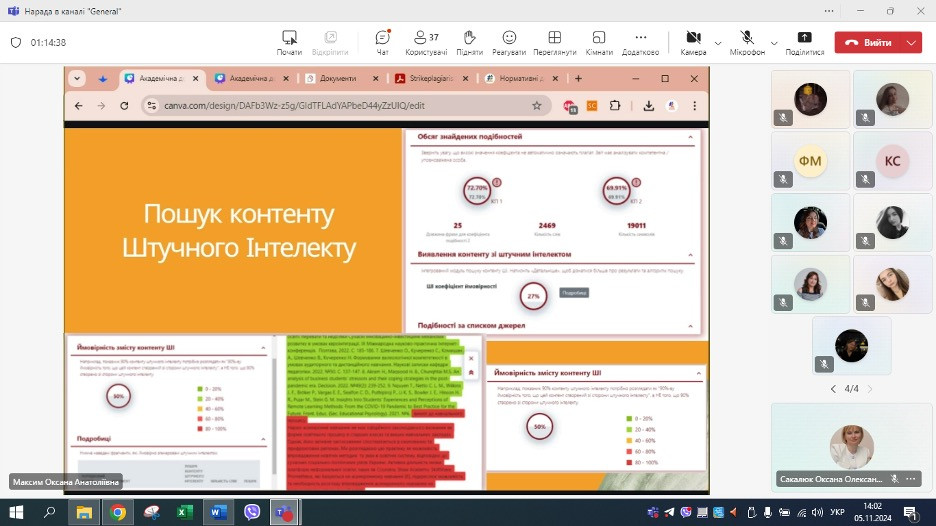Close the Документи browser tab

pos(375,78)
